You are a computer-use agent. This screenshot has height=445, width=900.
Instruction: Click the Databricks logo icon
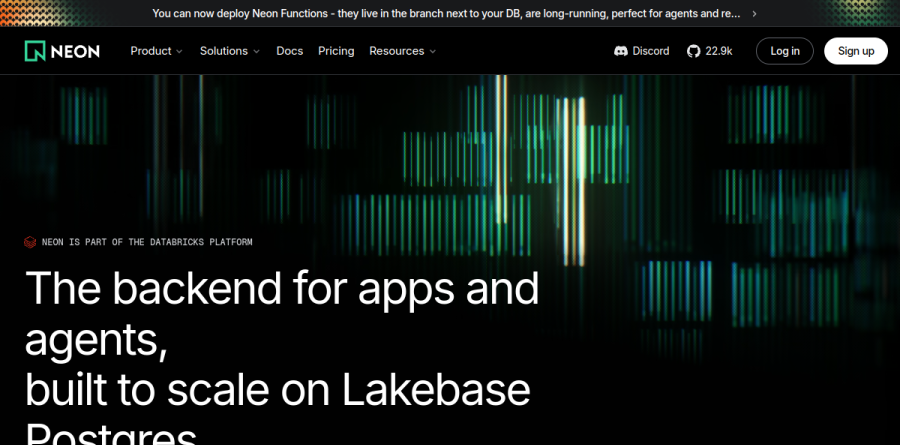30,242
